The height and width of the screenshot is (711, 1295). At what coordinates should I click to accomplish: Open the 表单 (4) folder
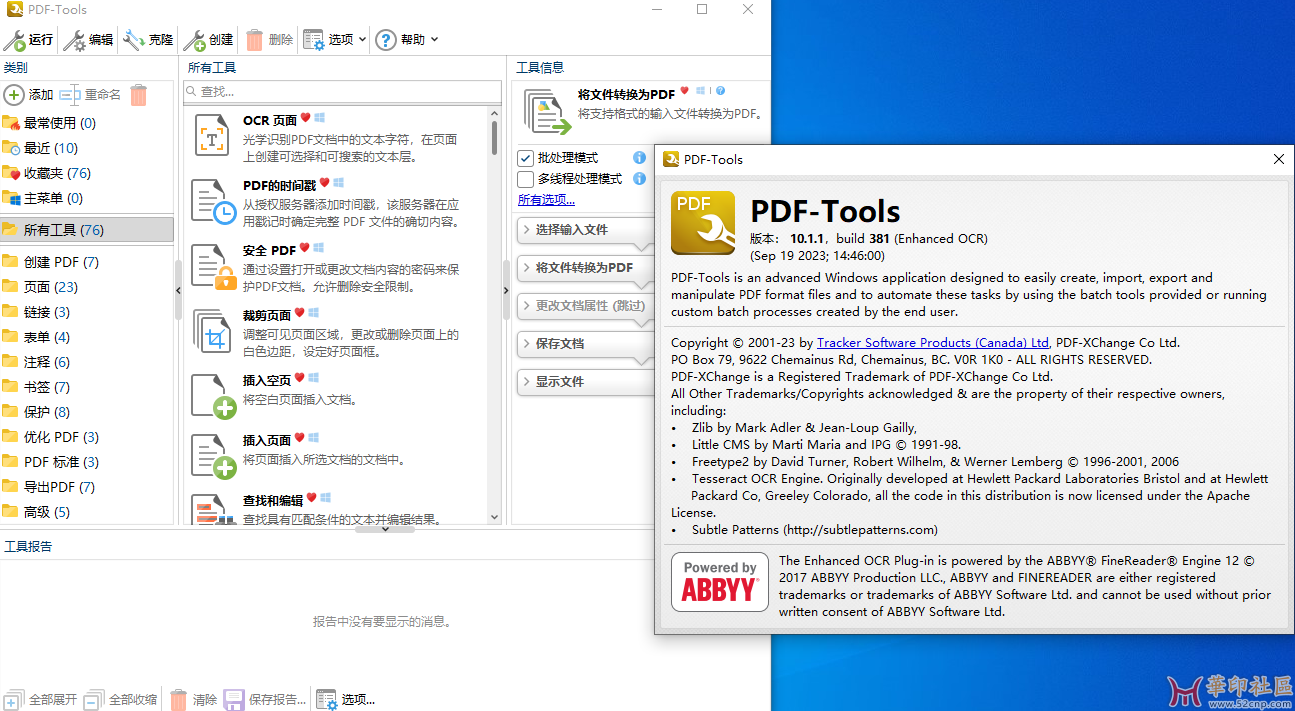(87, 337)
